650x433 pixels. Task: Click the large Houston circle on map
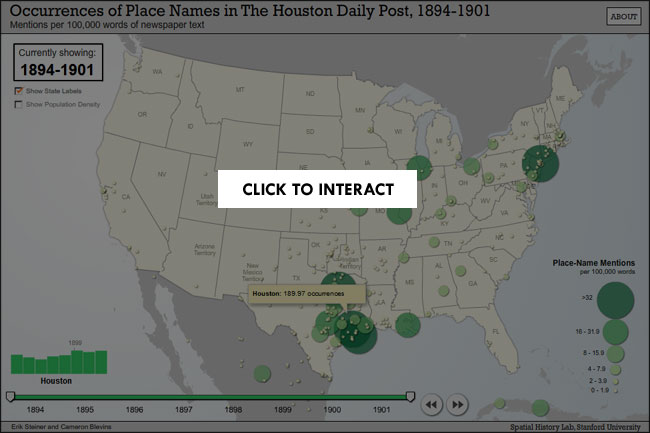[355, 333]
